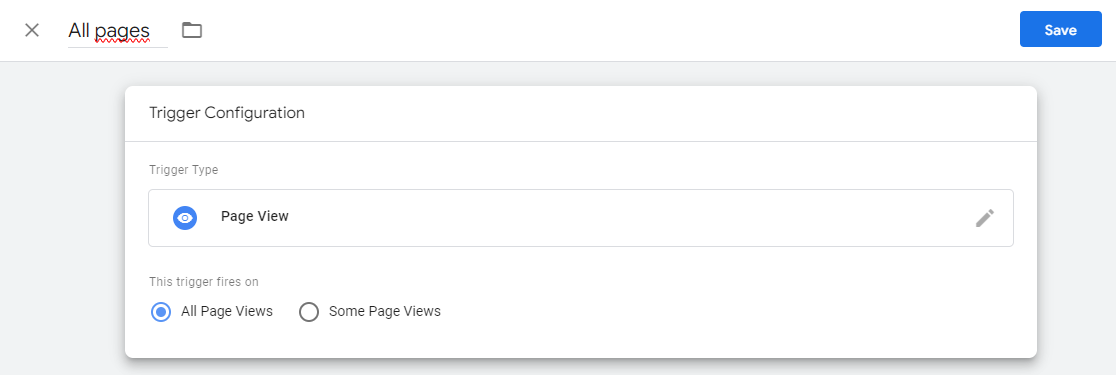
Task: Click the "All pages" trigger name field
Action: [x=118, y=31]
